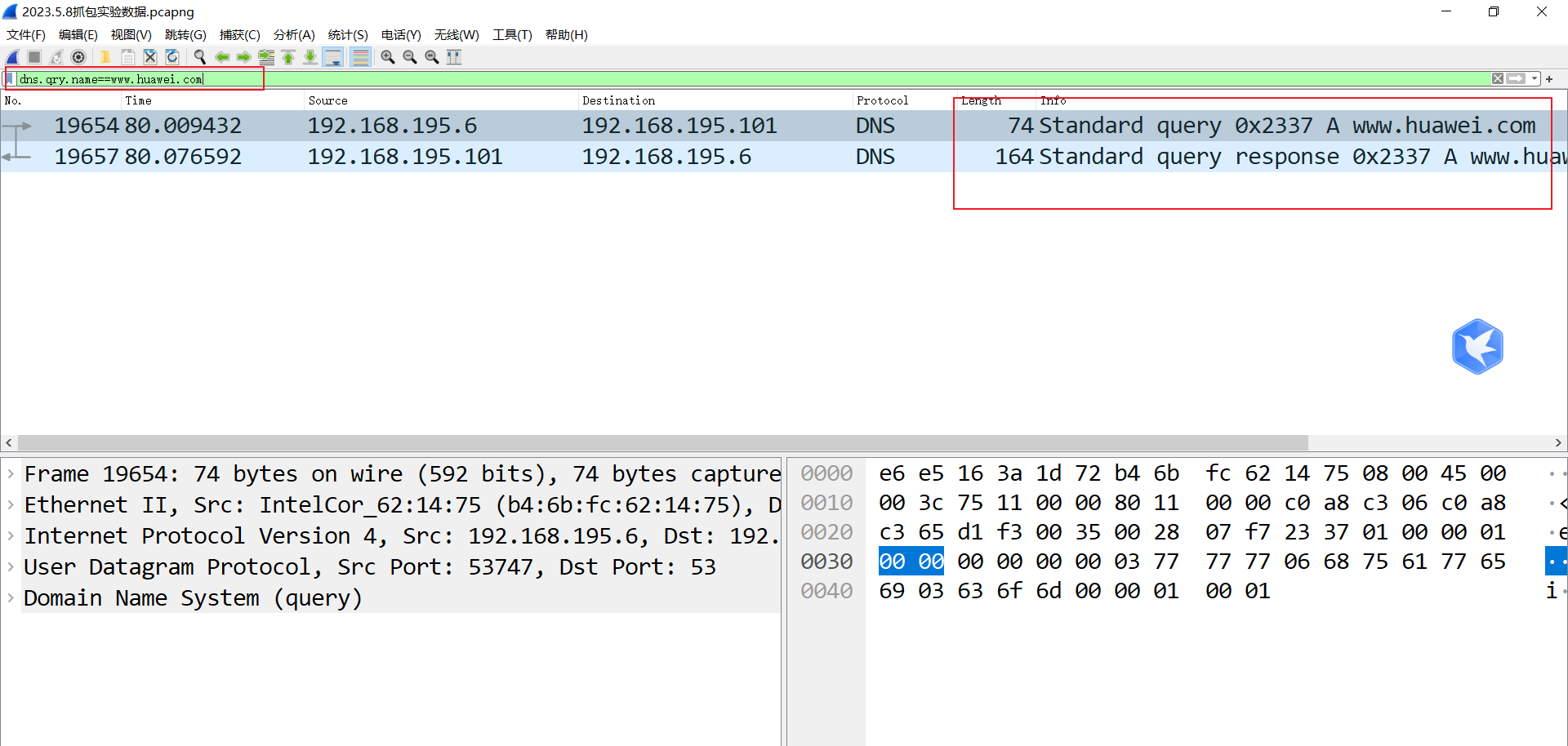Select packet 19654 DNS query row

click(x=784, y=126)
